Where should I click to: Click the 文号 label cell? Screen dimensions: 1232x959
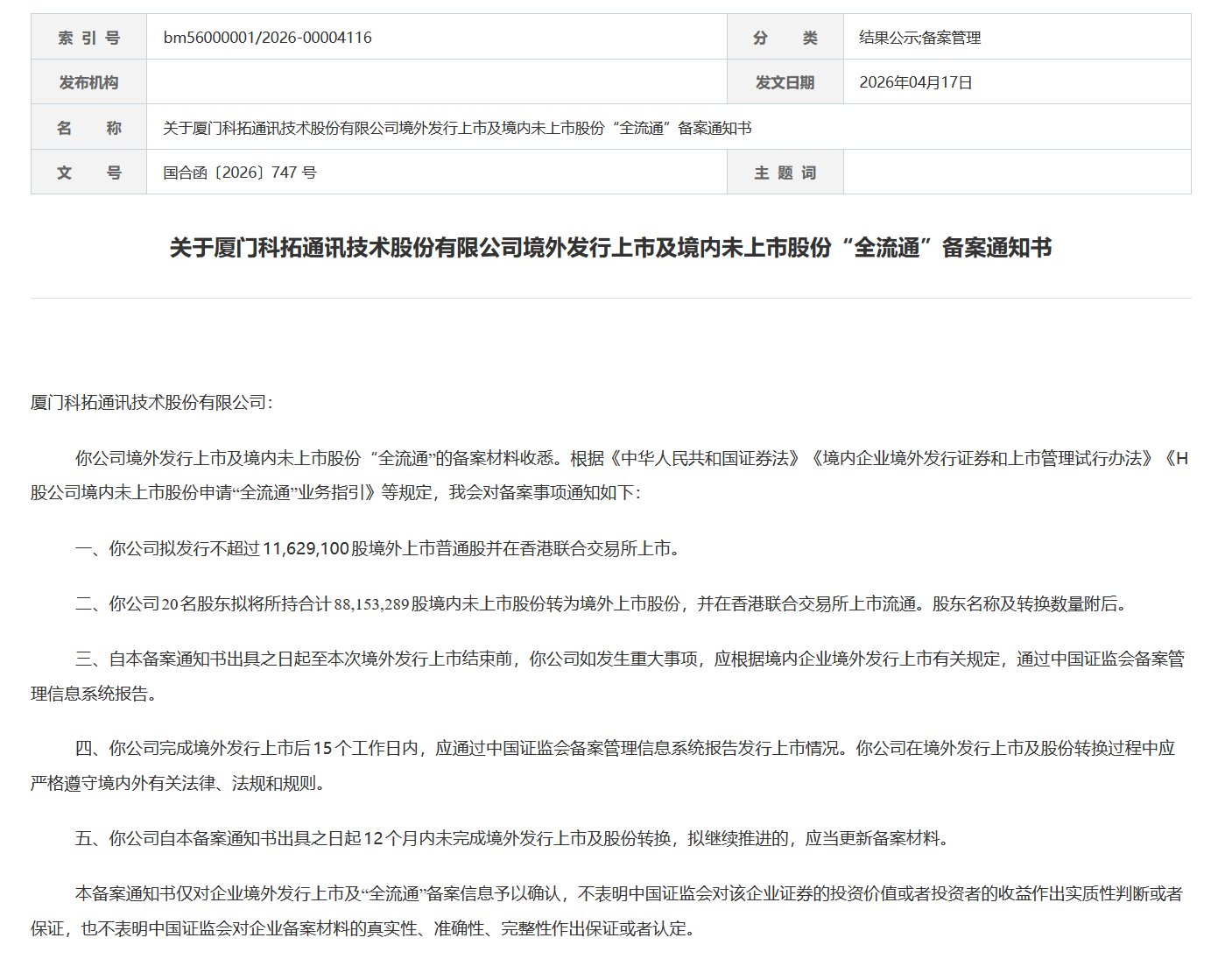click(x=88, y=173)
